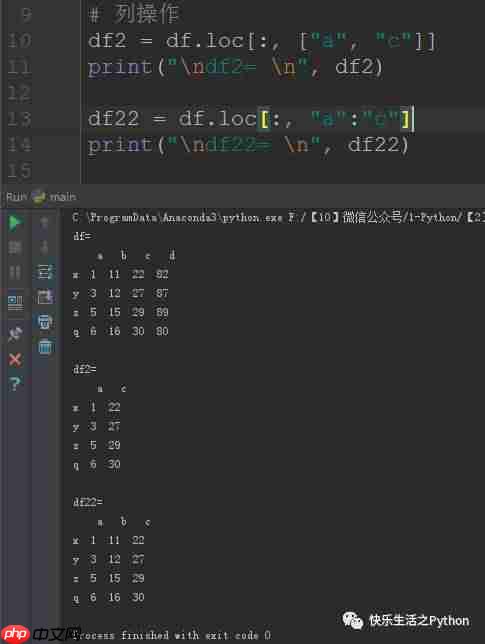Click the comment "# 列操作" in editor
The width and height of the screenshot is (485, 644).
point(133,15)
